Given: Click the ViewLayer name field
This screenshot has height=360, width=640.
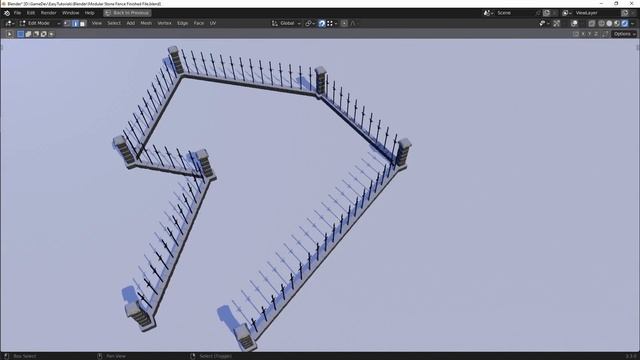Looking at the screenshot, I should pos(597,13).
